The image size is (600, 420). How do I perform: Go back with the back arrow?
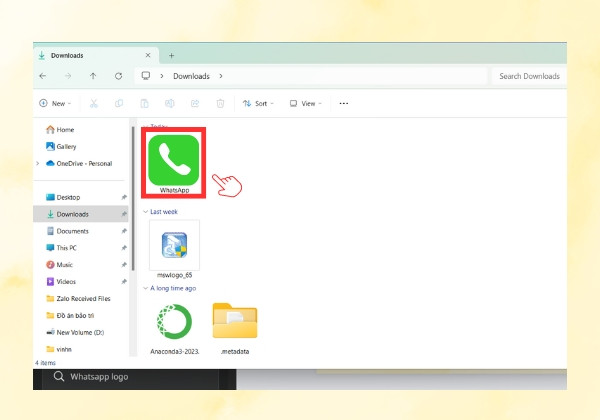[43, 76]
